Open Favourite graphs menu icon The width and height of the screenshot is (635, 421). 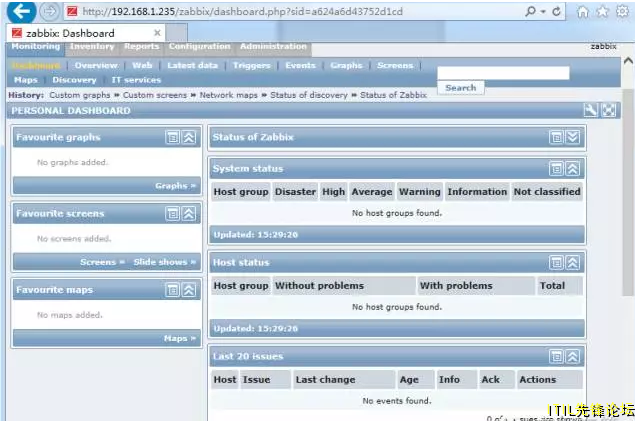173,137
